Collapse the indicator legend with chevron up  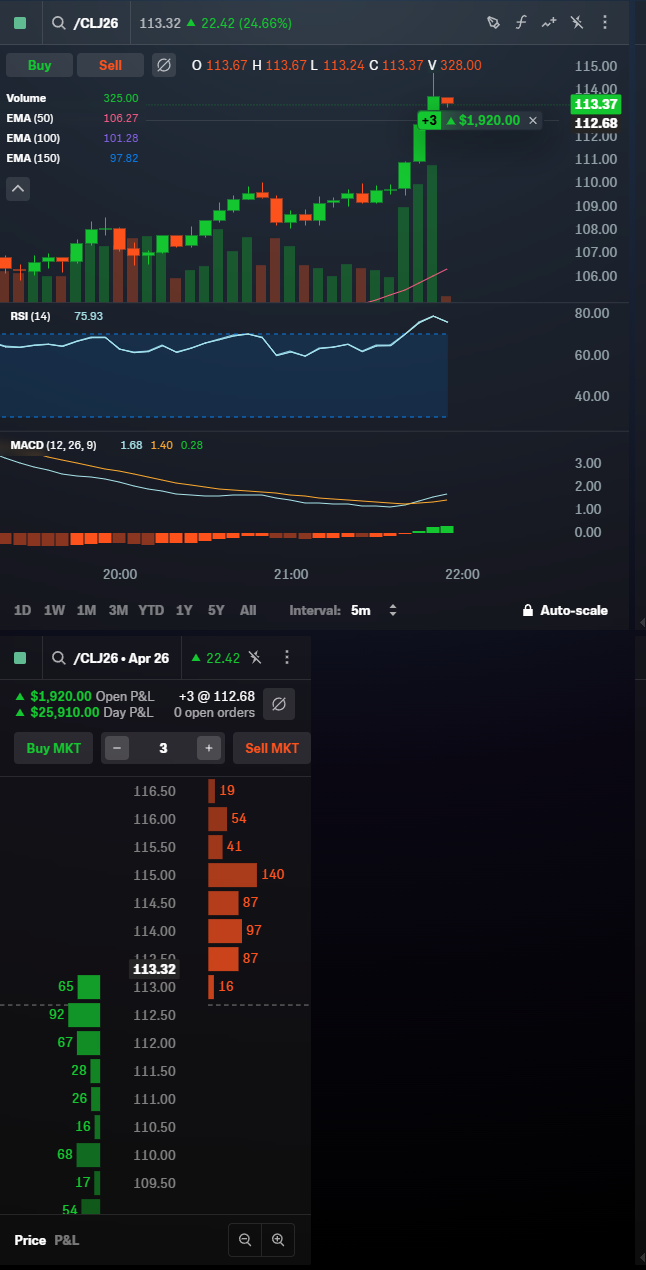click(x=18, y=188)
